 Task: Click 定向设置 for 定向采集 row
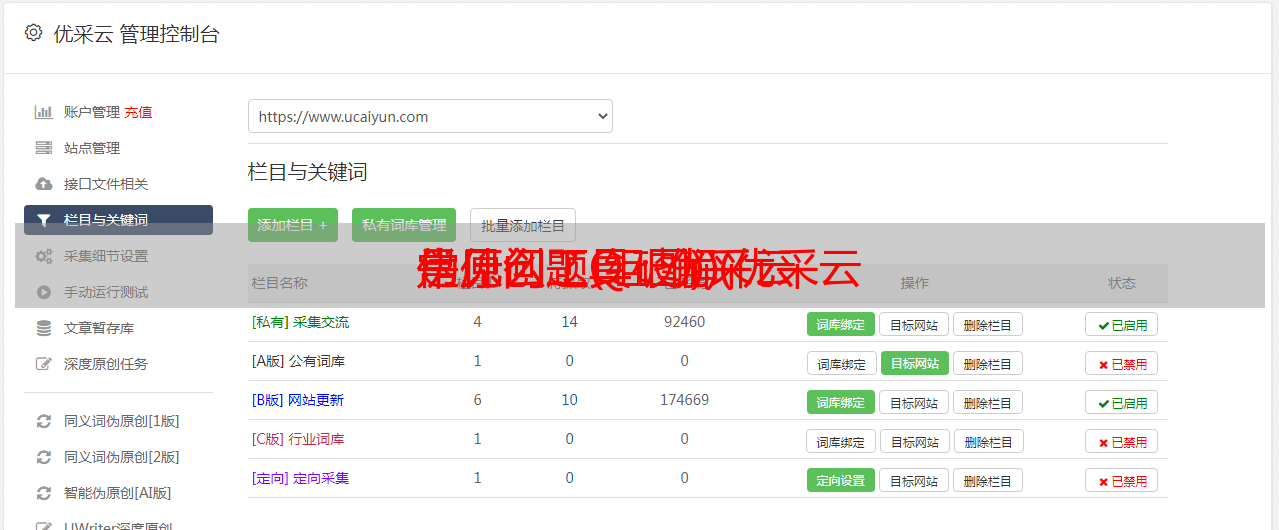tap(841, 480)
